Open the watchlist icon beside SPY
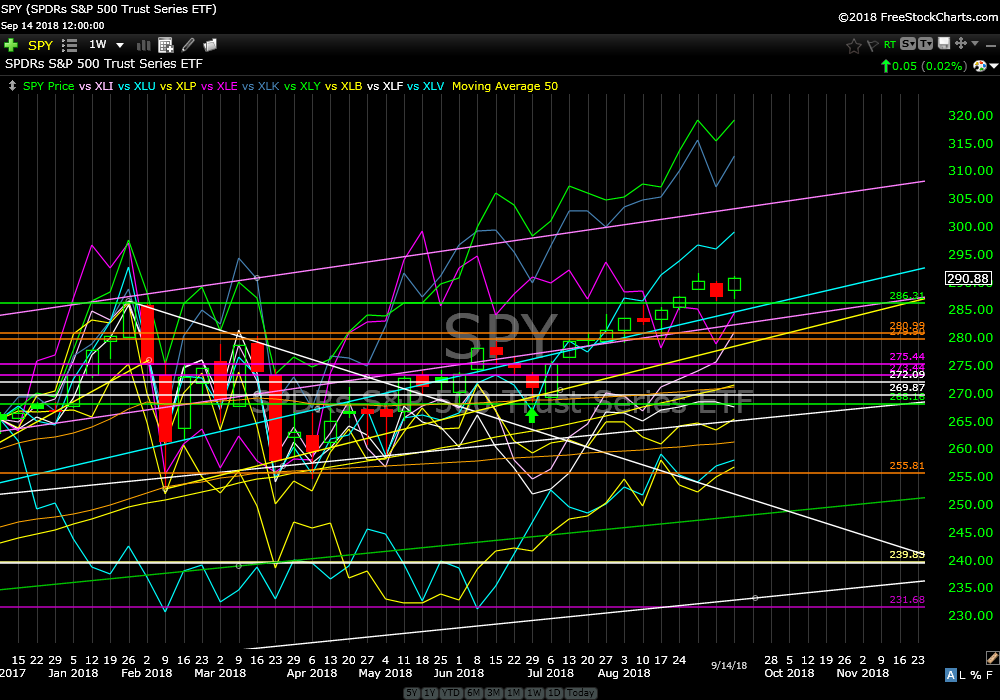Image resolution: width=1000 pixels, height=700 pixels. [70, 45]
